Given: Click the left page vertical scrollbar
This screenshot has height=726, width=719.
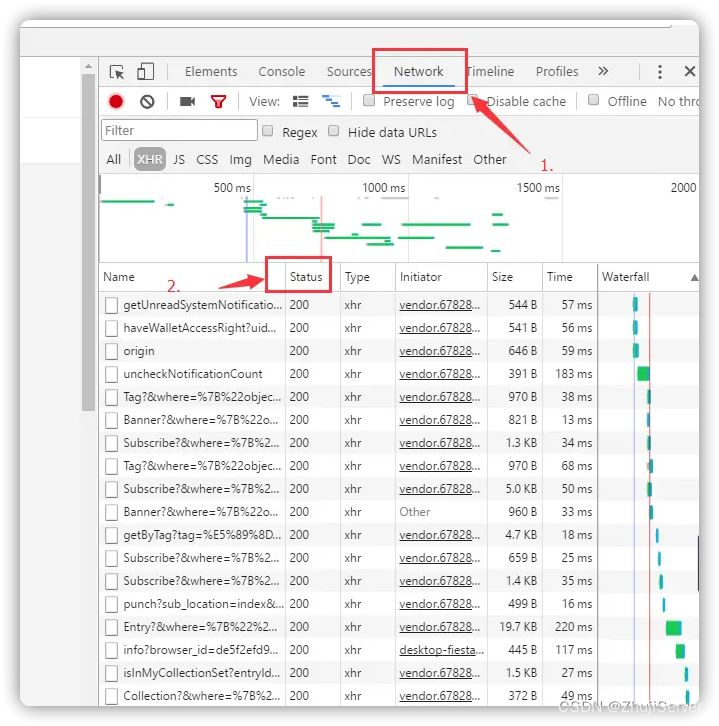Looking at the screenshot, I should 88,242.
